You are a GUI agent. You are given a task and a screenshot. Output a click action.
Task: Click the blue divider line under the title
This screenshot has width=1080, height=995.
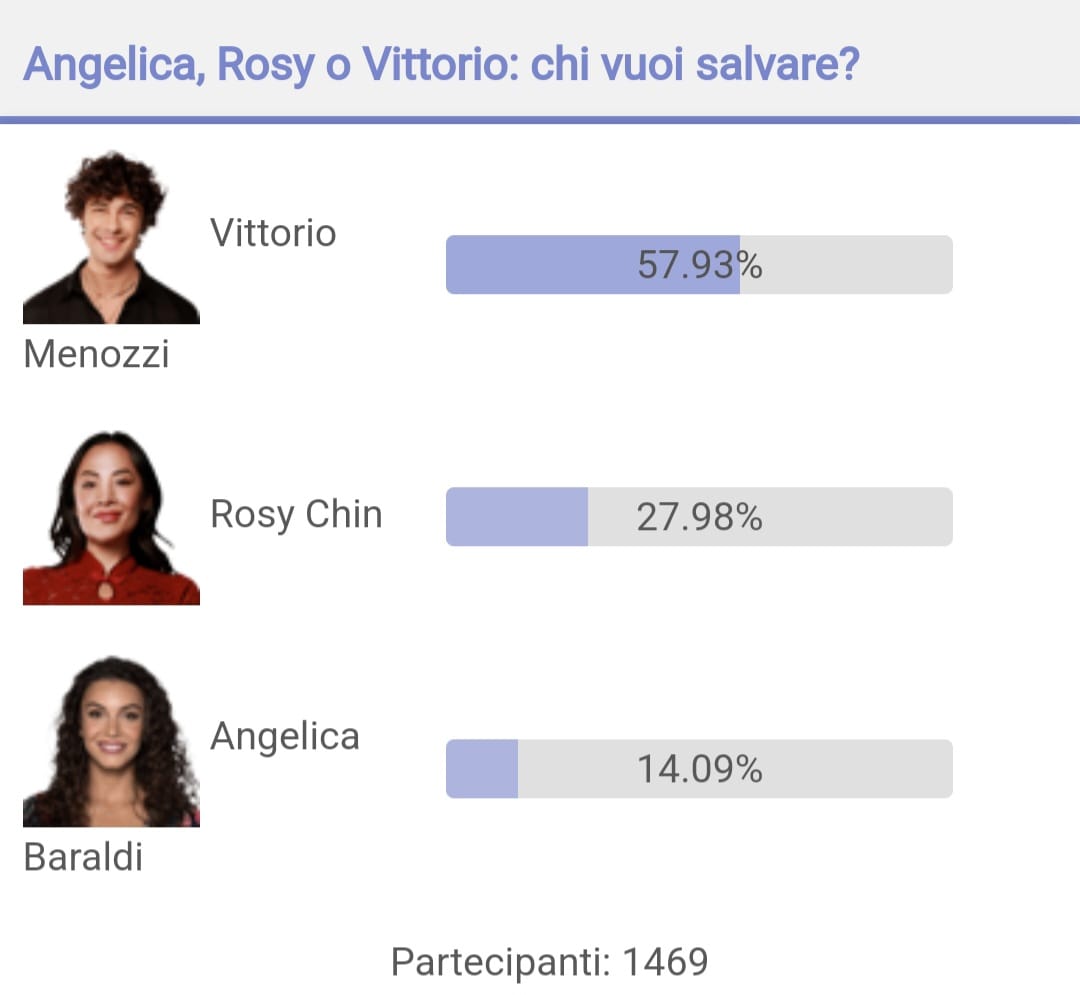tap(540, 121)
